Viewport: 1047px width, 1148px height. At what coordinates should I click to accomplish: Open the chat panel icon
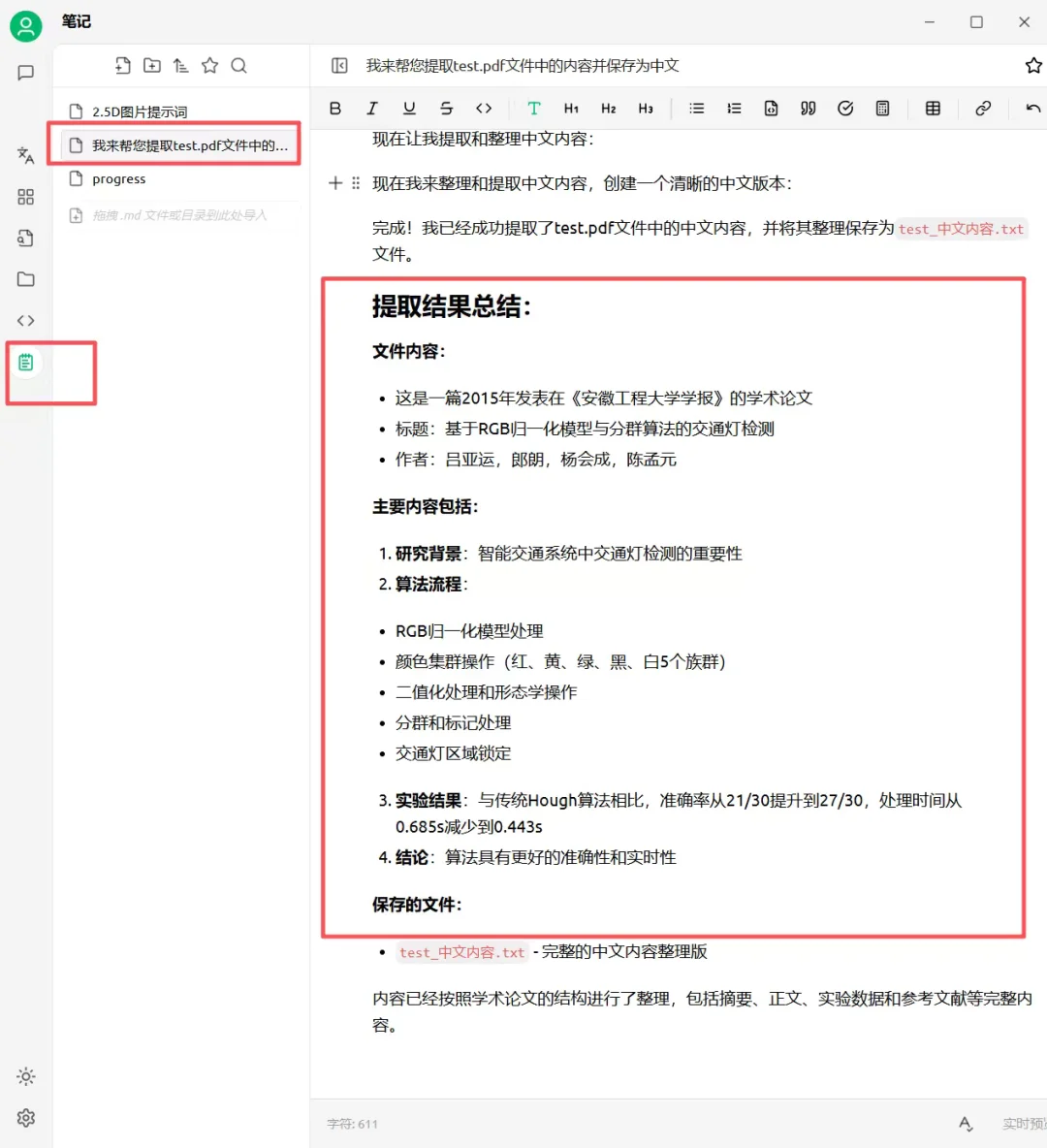tap(25, 73)
